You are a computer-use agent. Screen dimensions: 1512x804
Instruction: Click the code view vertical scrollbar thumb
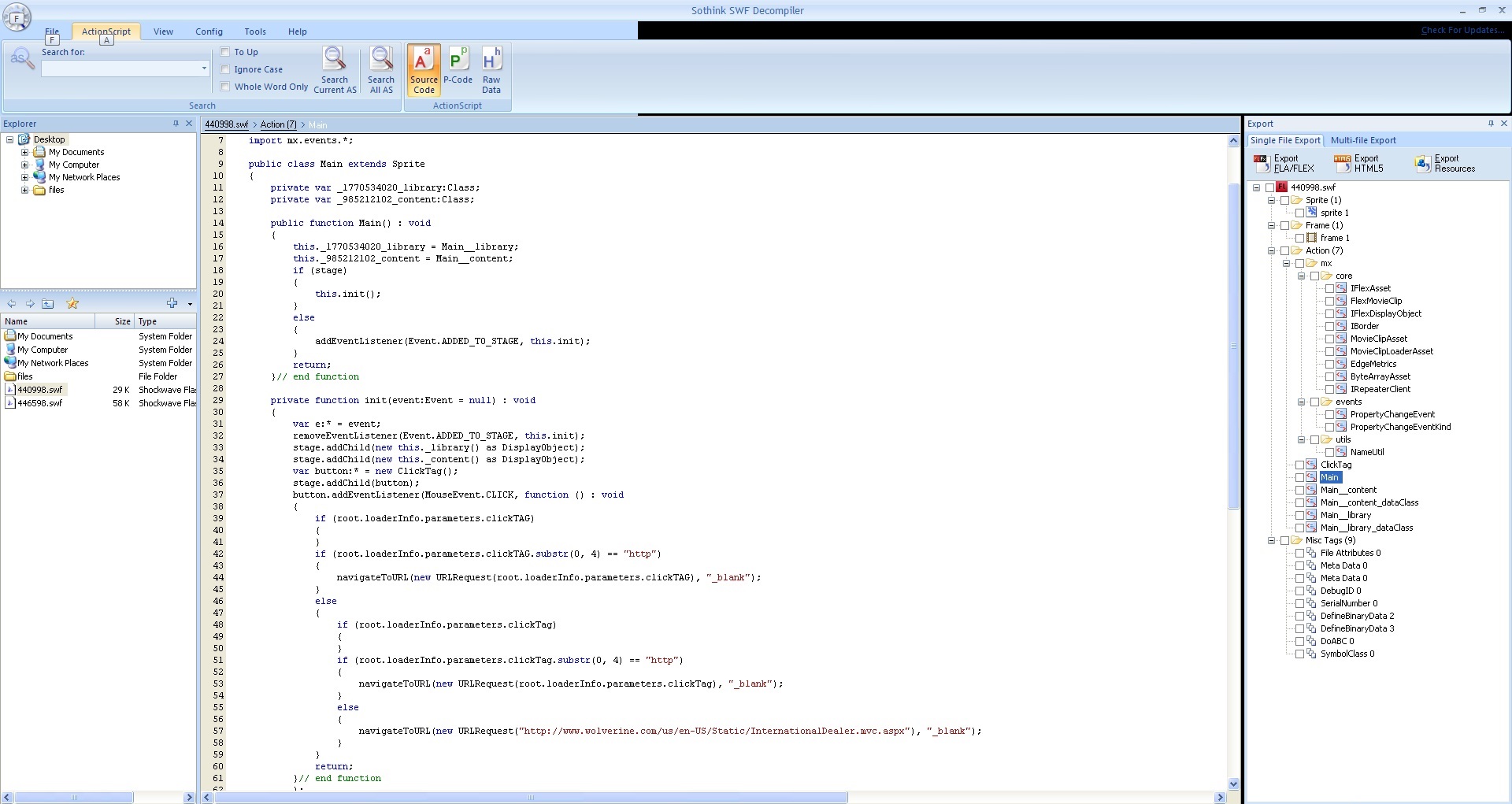click(1233, 346)
